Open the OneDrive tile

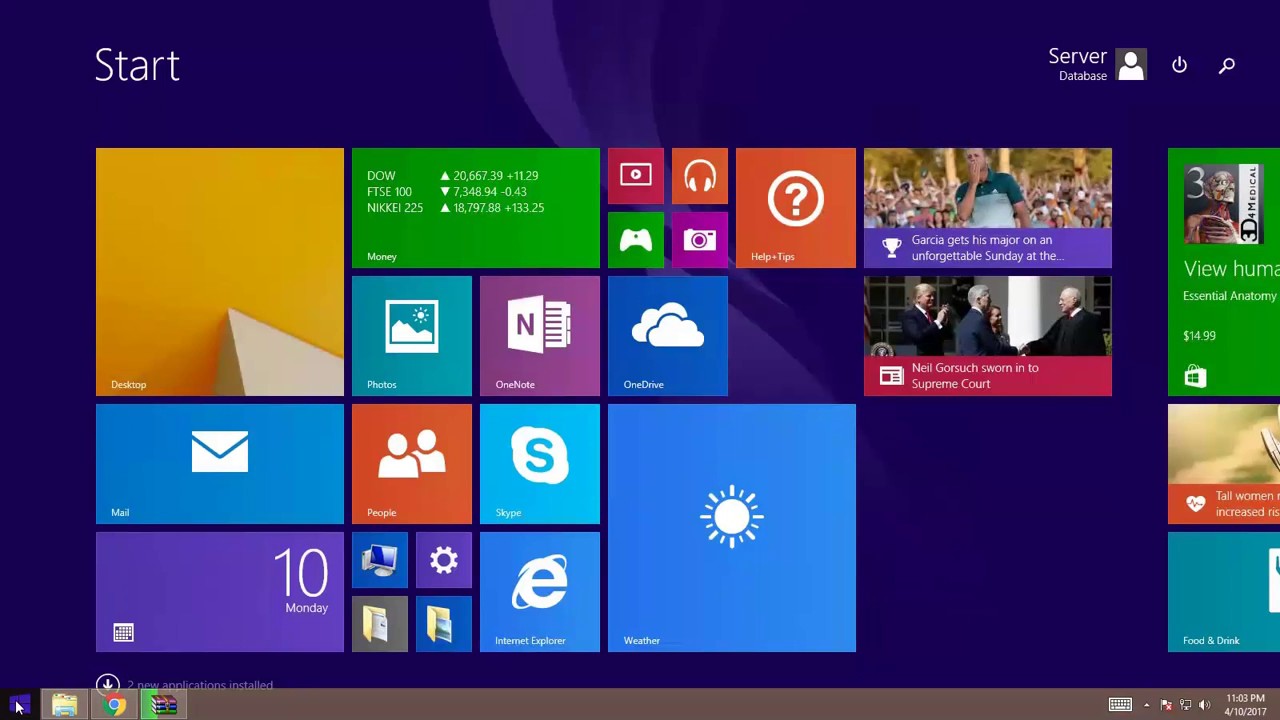coord(668,336)
